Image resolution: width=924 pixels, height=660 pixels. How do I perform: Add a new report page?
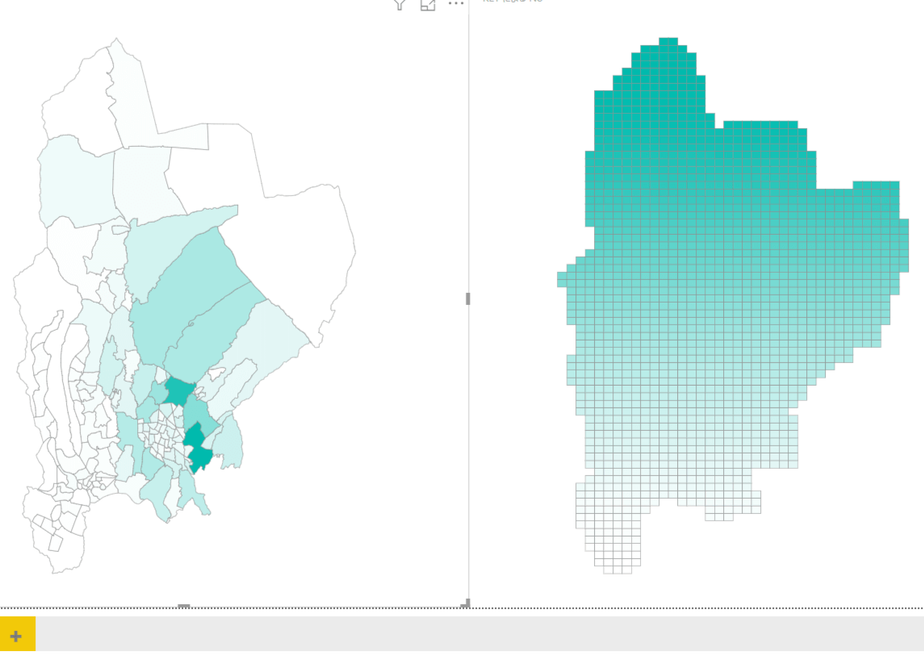point(17,634)
